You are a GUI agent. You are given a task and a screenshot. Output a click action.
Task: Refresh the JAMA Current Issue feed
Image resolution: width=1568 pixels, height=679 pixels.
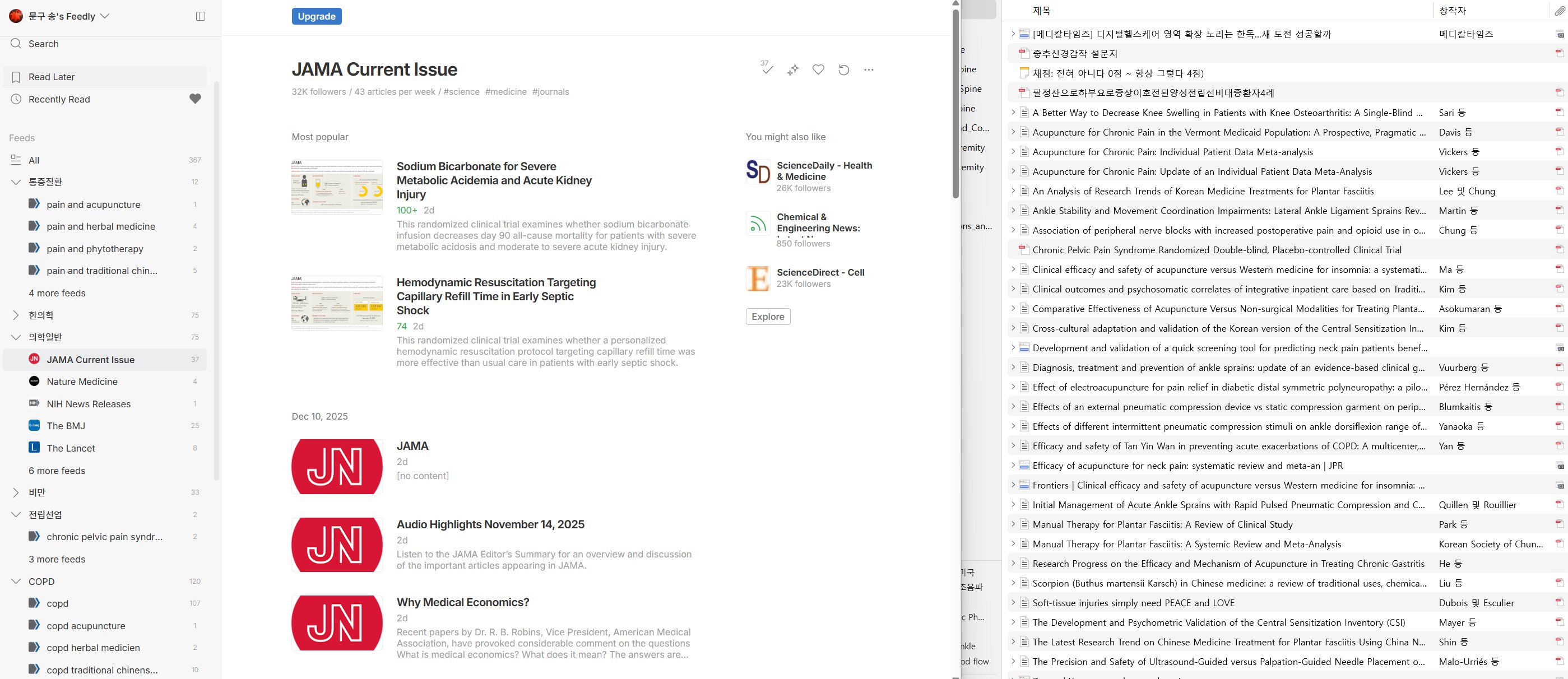(x=843, y=69)
